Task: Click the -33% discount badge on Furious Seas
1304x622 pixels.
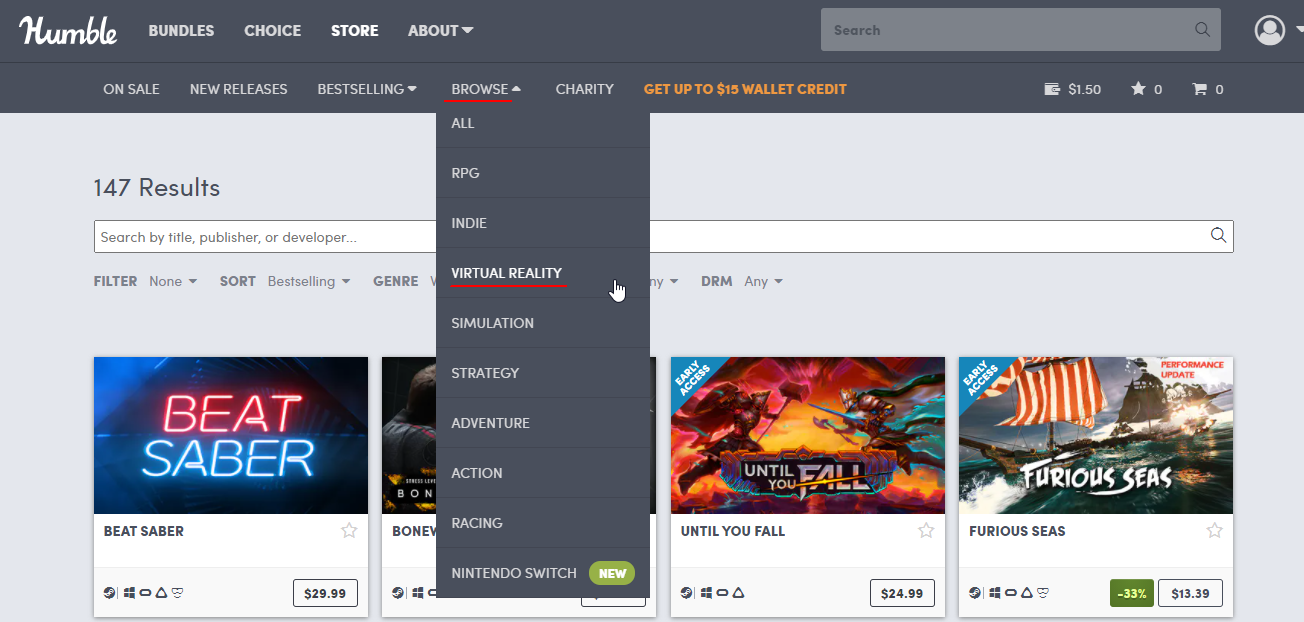Action: [1131, 593]
